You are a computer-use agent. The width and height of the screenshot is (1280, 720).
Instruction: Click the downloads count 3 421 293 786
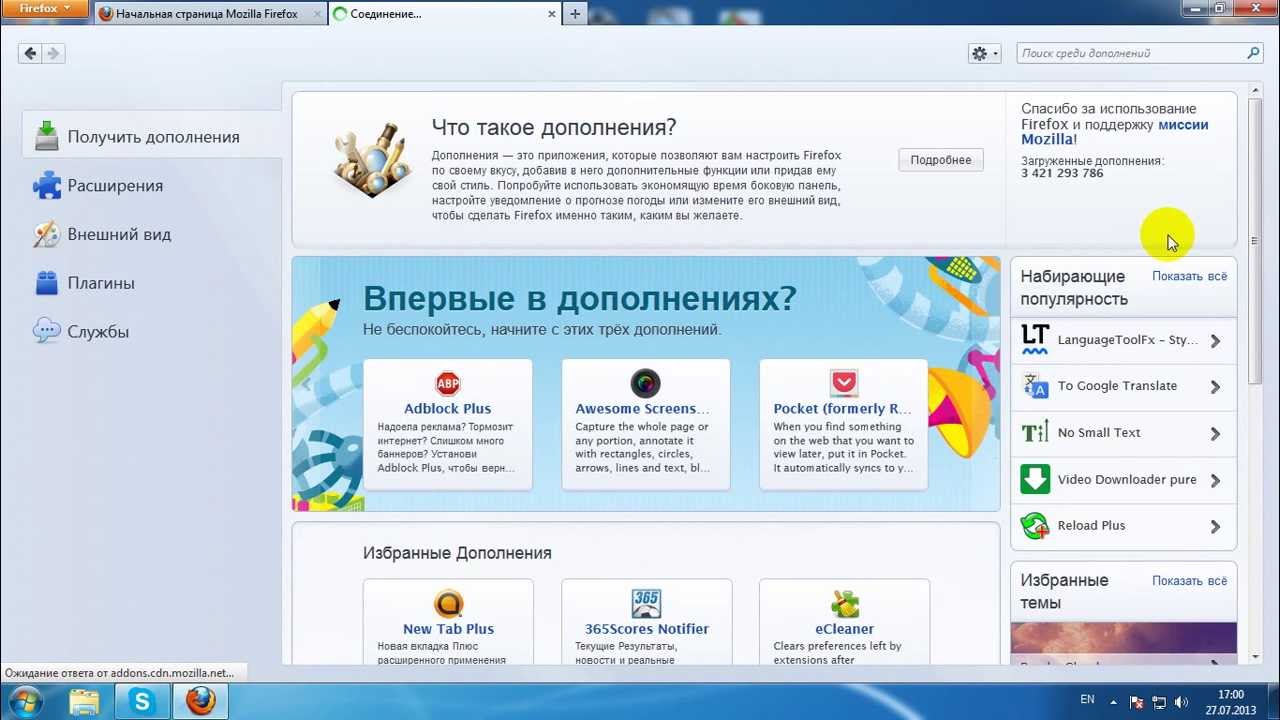[x=1062, y=173]
